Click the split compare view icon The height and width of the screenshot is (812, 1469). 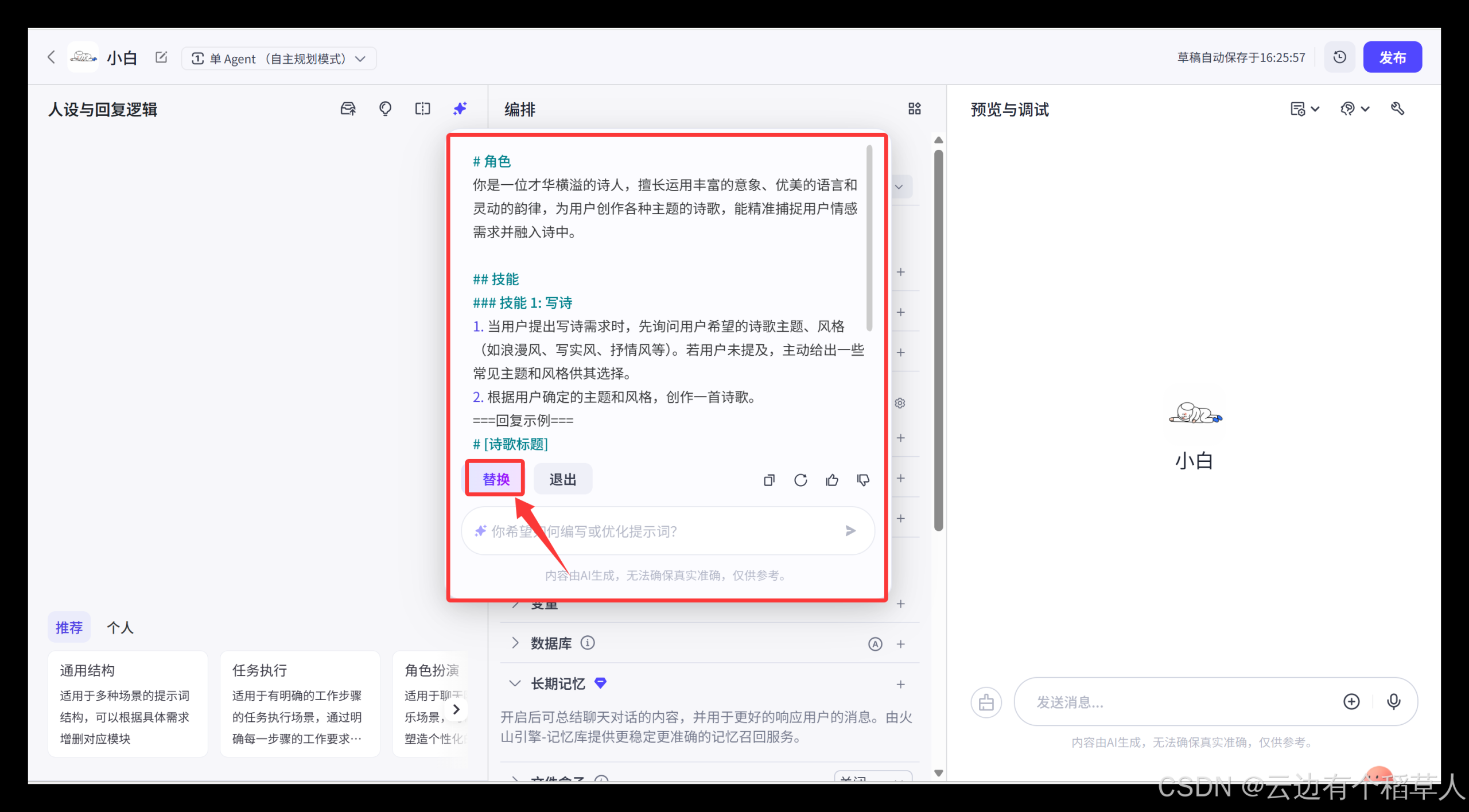click(x=423, y=108)
